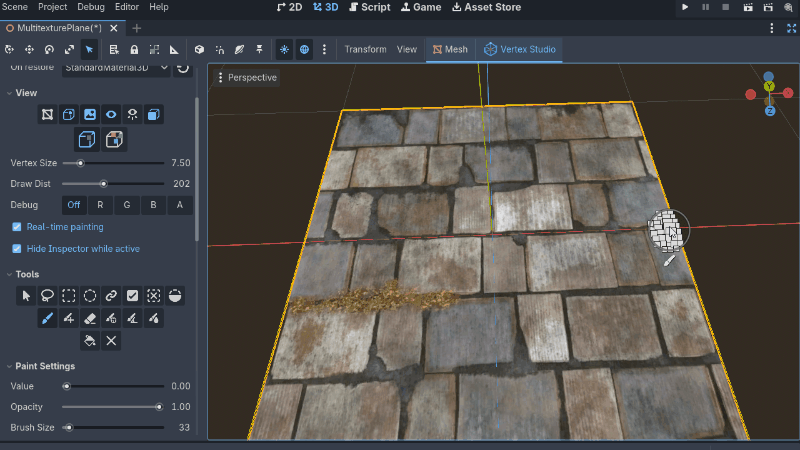Open the StandardMaterial3D dropdown
Viewport: 800px width, 450px height.
point(116,68)
